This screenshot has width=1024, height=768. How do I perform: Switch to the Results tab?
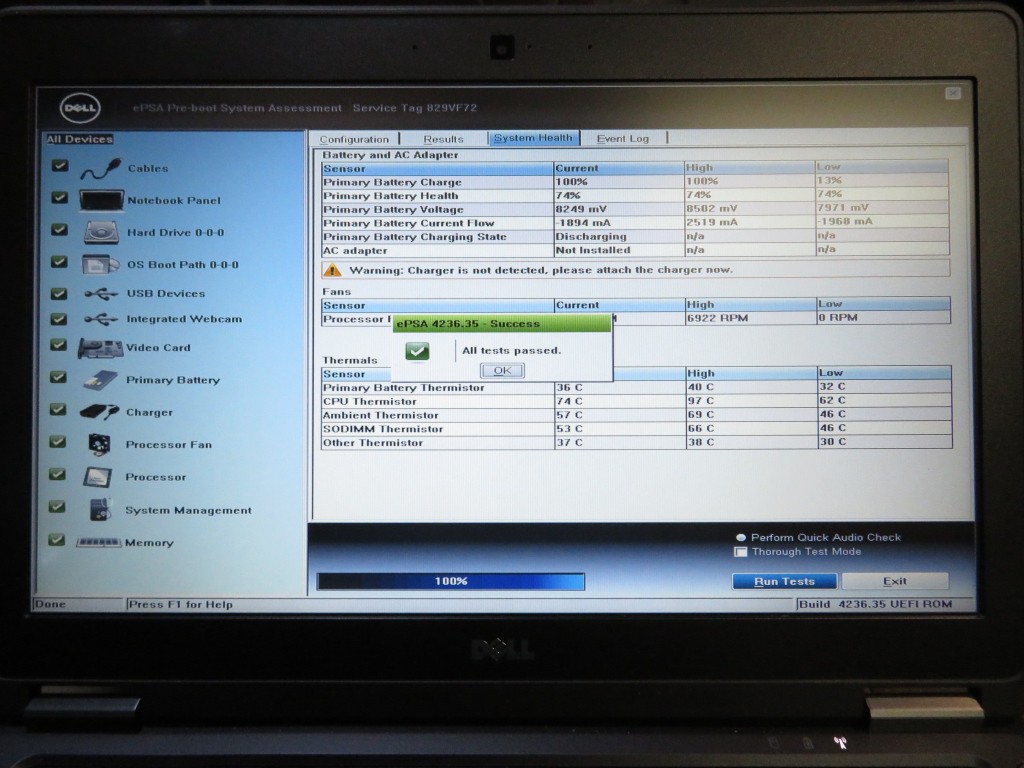coord(443,139)
